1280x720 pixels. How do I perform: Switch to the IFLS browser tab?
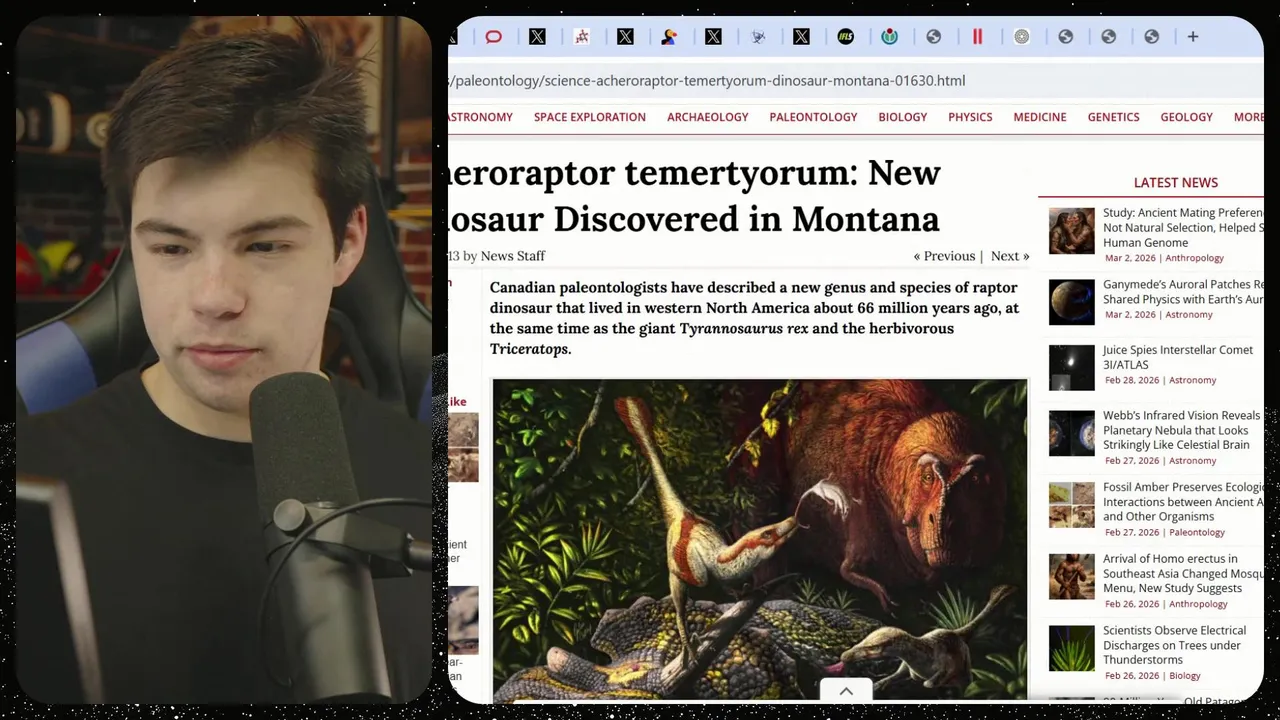(845, 37)
